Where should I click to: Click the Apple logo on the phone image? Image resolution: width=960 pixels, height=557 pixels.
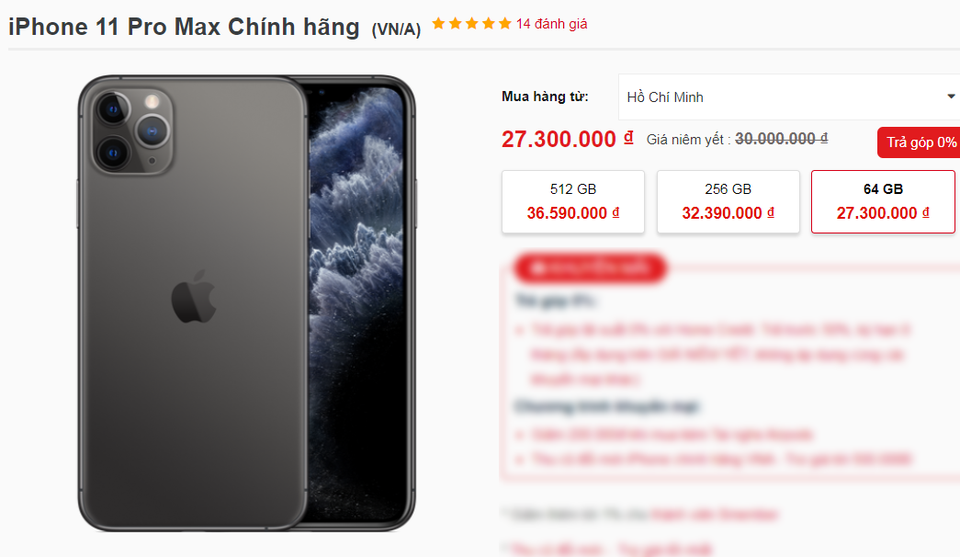pos(193,296)
